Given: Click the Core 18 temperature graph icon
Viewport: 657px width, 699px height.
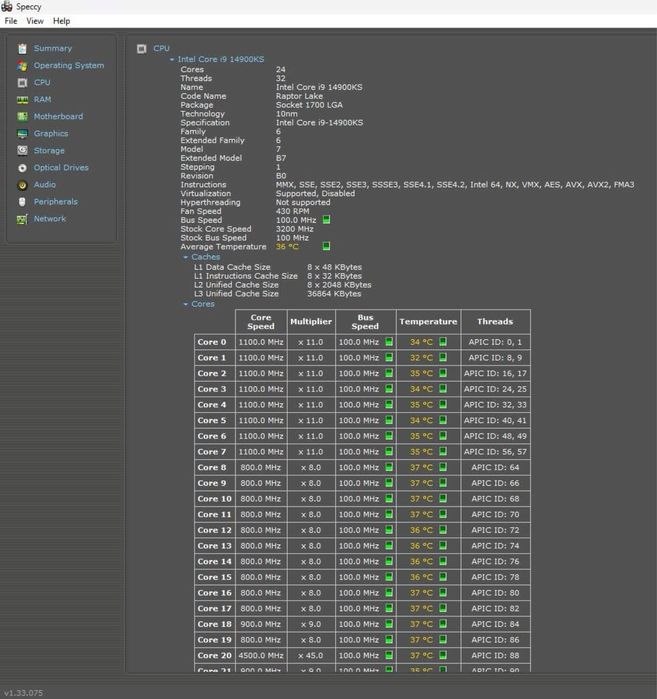Looking at the screenshot, I should (443, 624).
